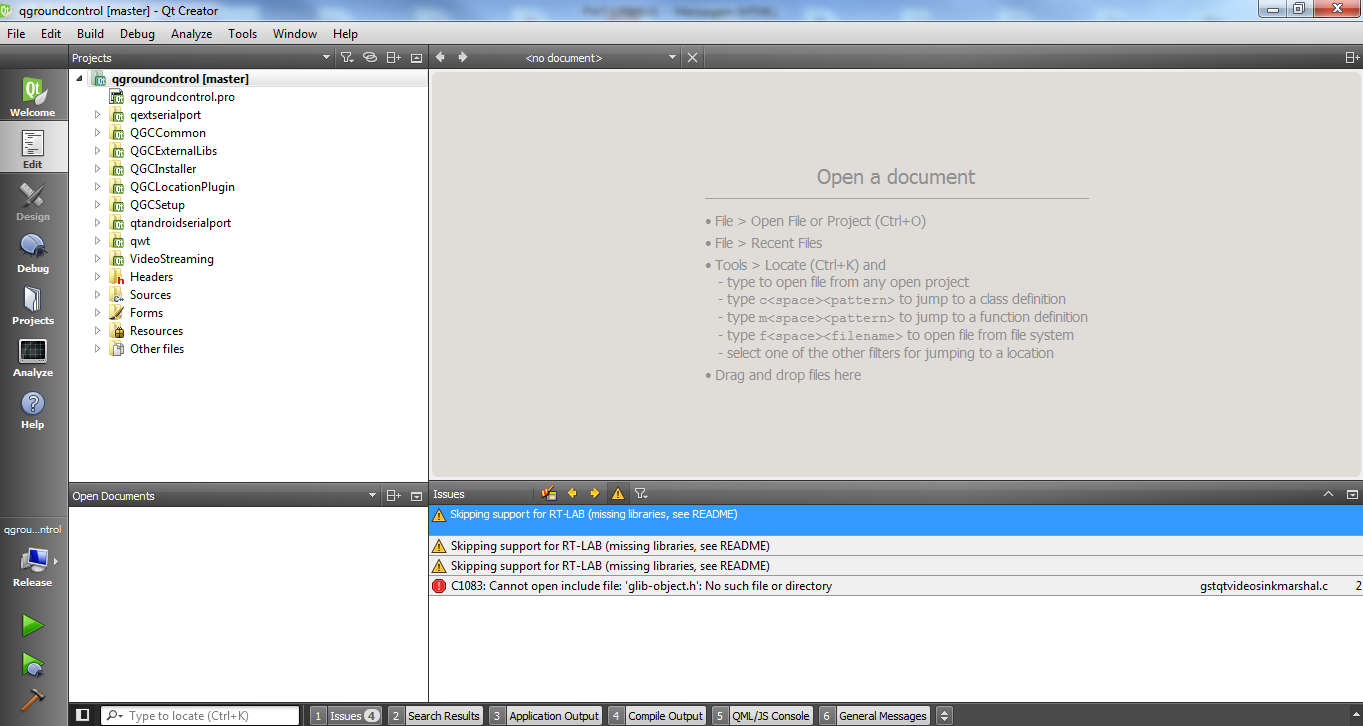Go to next issue
The height and width of the screenshot is (726, 1363).
click(594, 493)
